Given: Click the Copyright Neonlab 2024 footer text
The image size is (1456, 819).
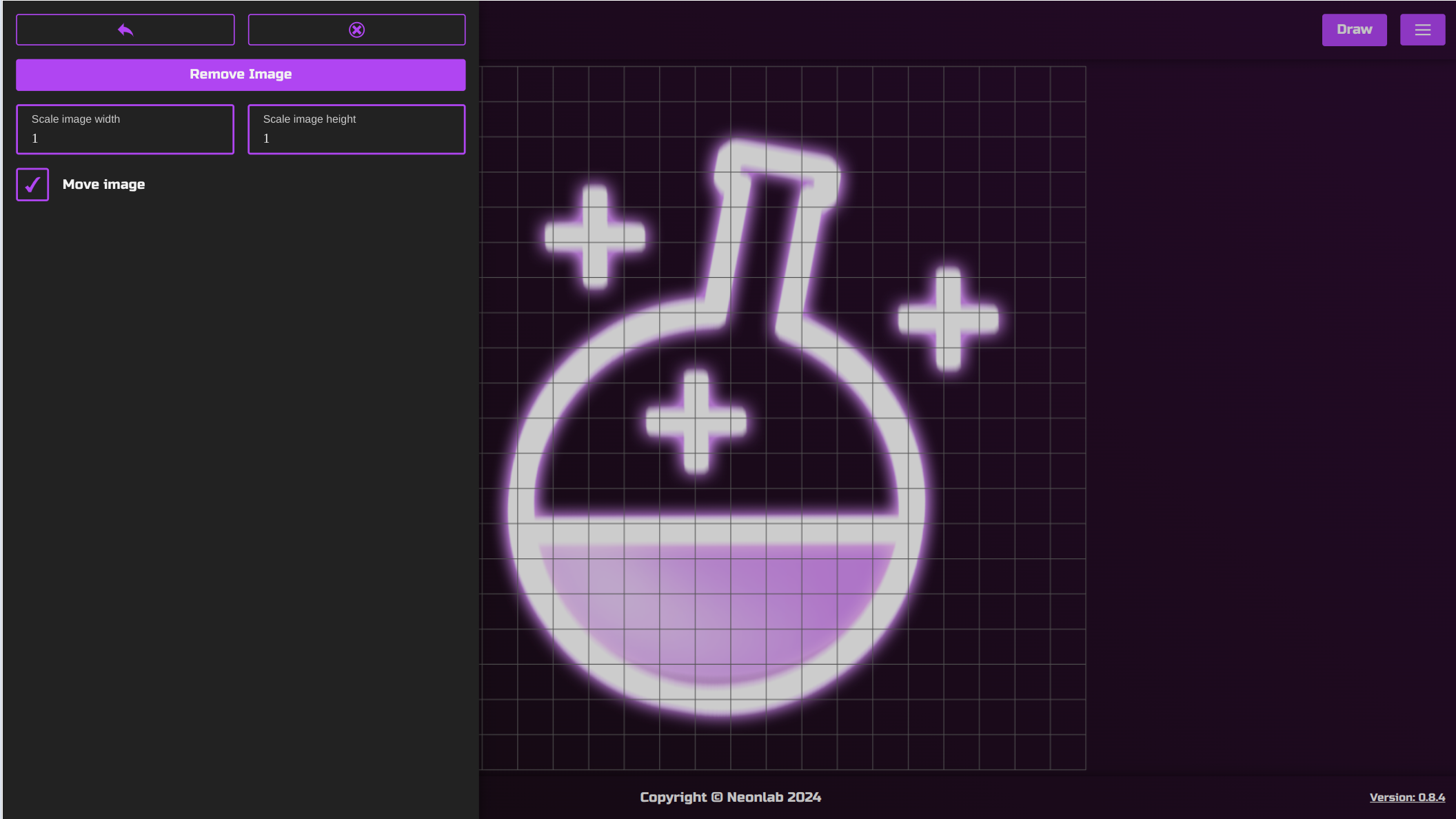Looking at the screenshot, I should pyautogui.click(x=729, y=797).
